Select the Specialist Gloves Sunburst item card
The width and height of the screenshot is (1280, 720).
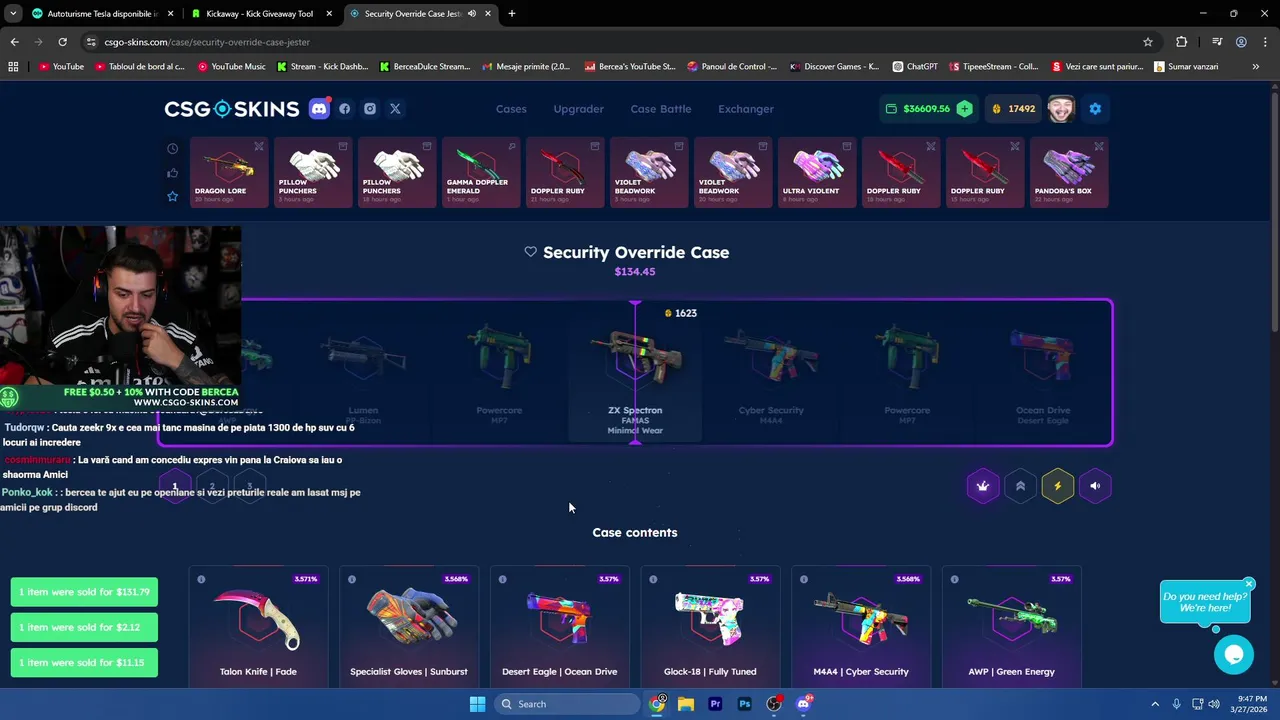point(409,626)
